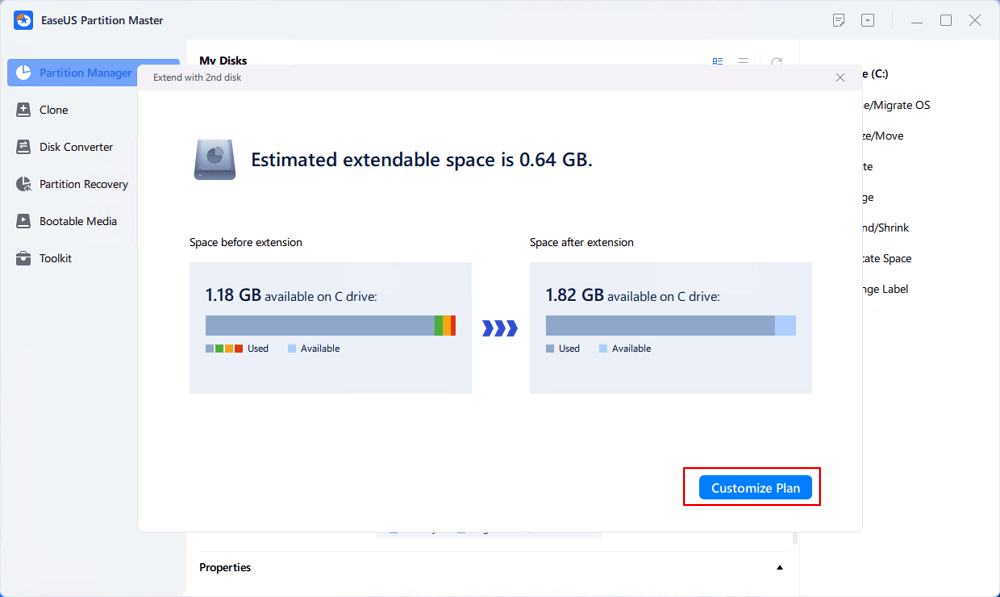Minimize the EaseUS window
1000x597 pixels.
[916, 21]
